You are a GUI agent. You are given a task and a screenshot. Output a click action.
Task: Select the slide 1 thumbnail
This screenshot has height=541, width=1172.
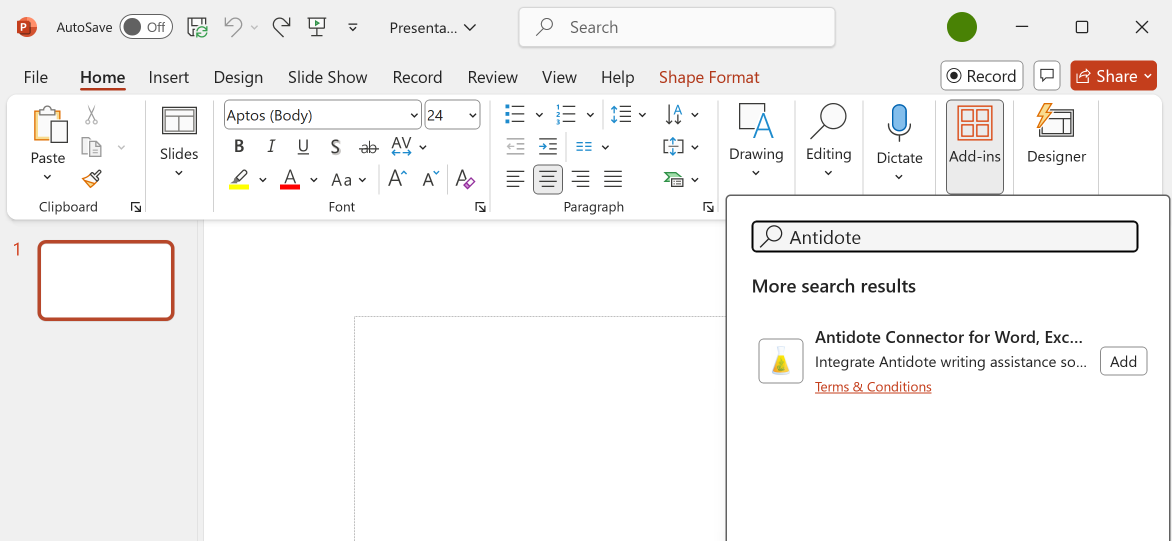click(106, 280)
